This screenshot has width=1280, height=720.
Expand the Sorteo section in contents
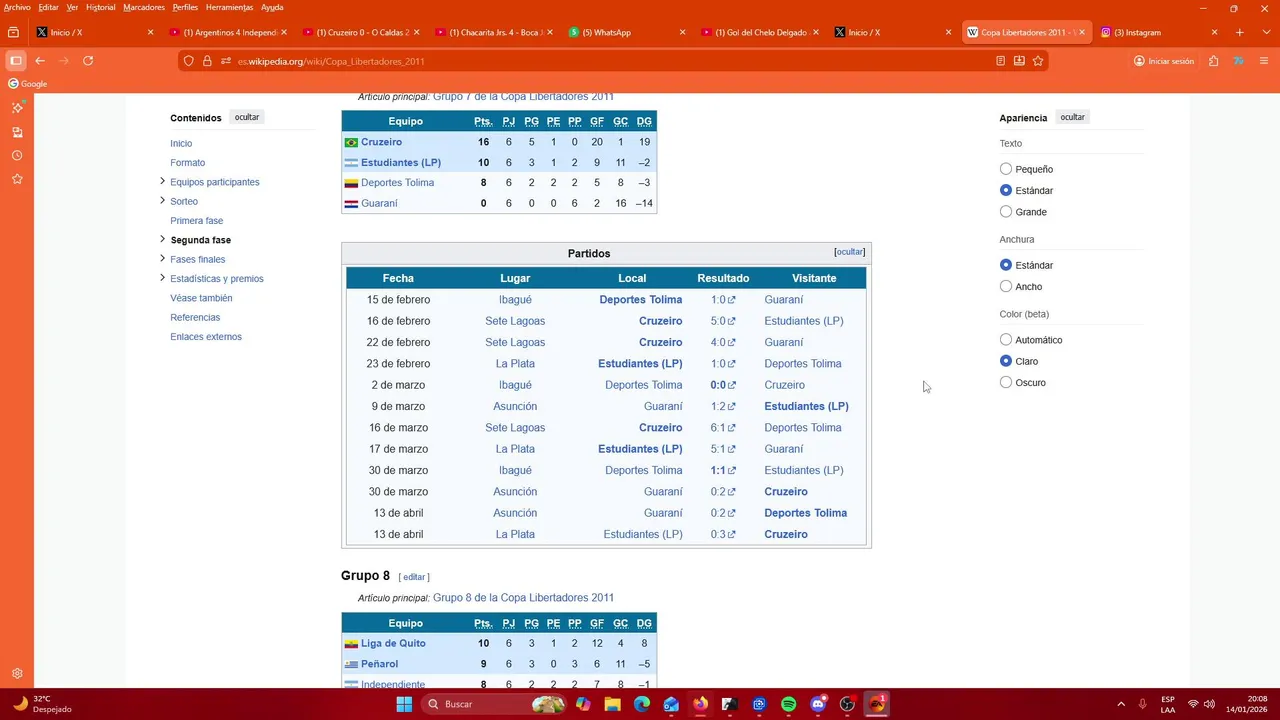pyautogui.click(x=162, y=200)
